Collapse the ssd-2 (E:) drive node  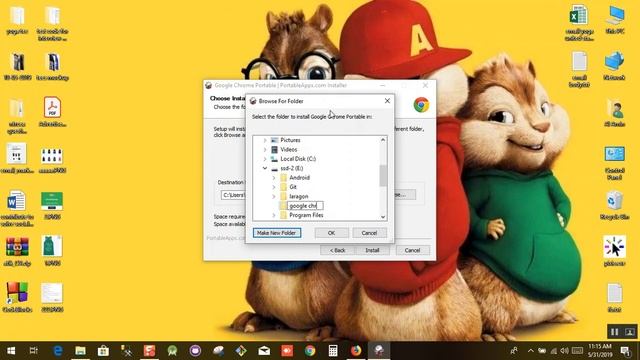[x=264, y=168]
